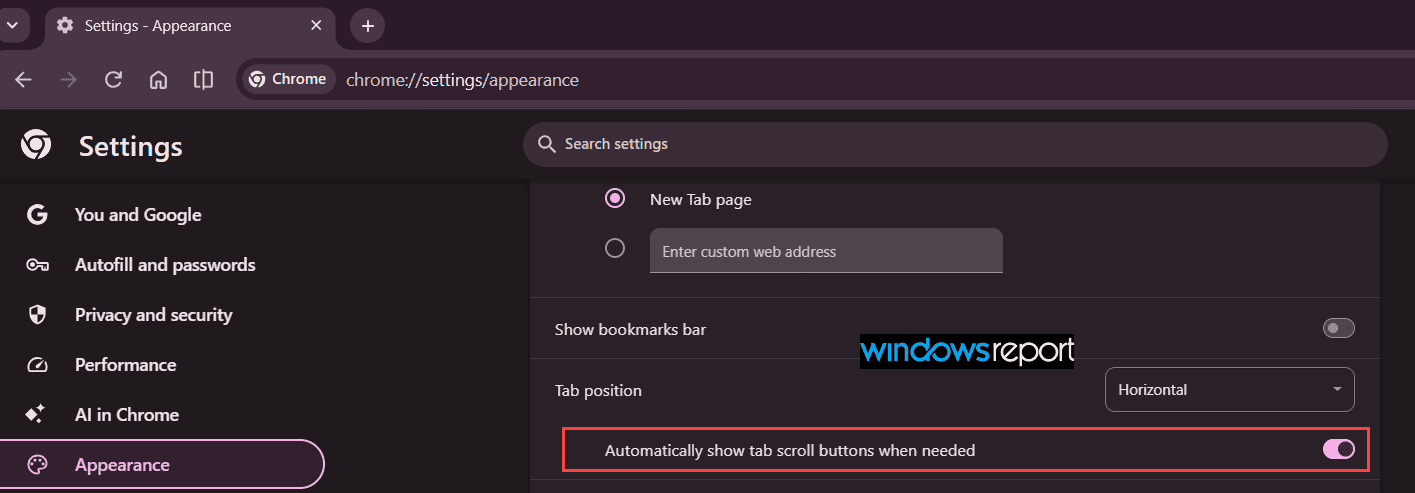Click the Enter custom web address field
The image size is (1415, 493).
point(826,251)
